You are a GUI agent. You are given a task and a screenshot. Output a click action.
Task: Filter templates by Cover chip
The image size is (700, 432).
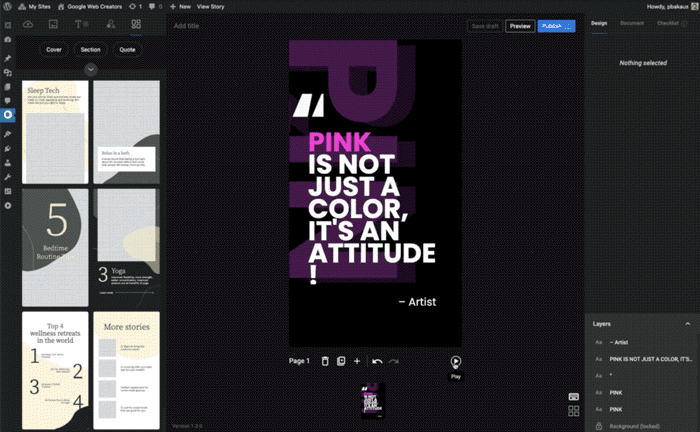[x=54, y=49]
